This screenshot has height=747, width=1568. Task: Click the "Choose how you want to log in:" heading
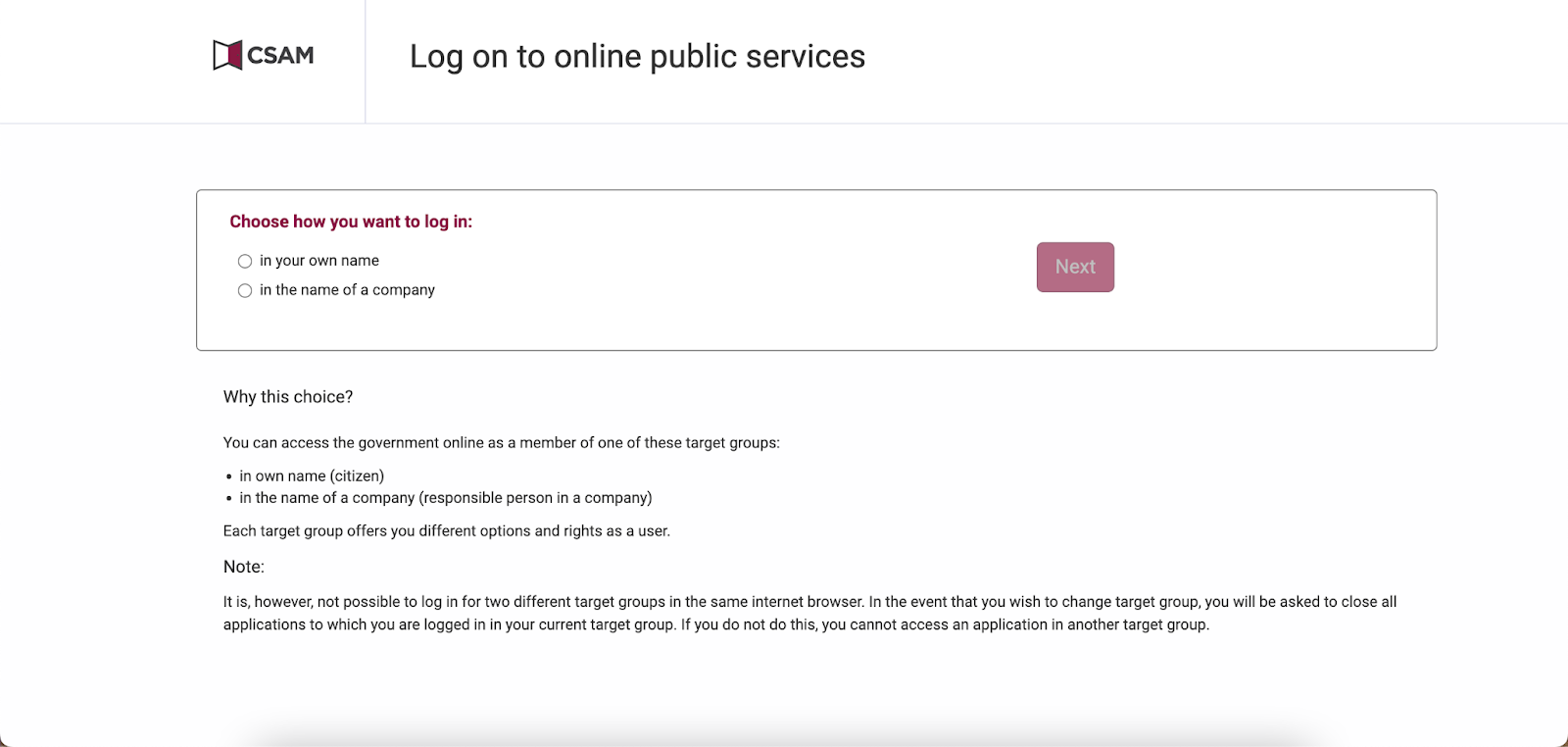351,222
